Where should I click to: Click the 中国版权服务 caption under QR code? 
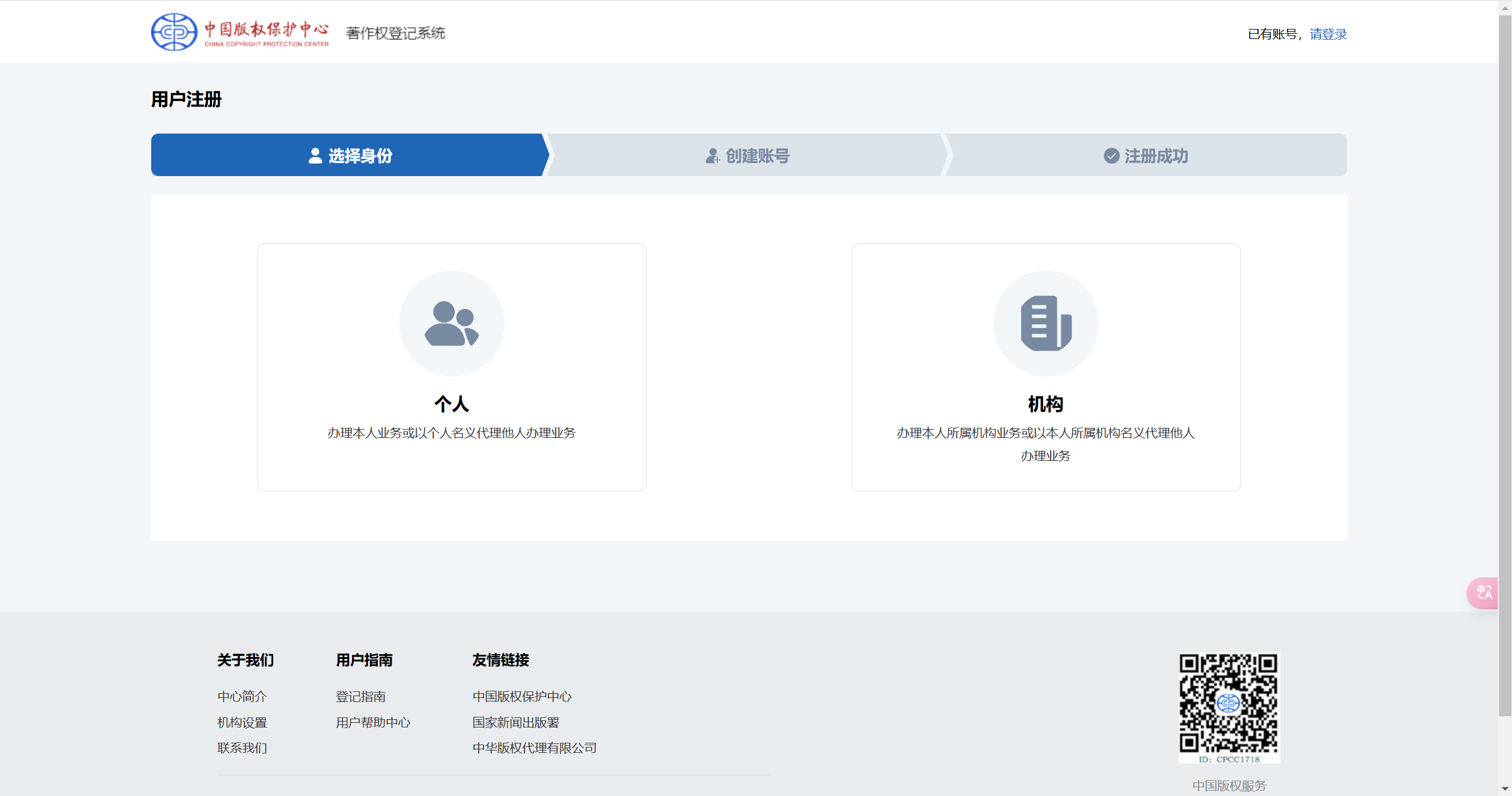(x=1229, y=786)
